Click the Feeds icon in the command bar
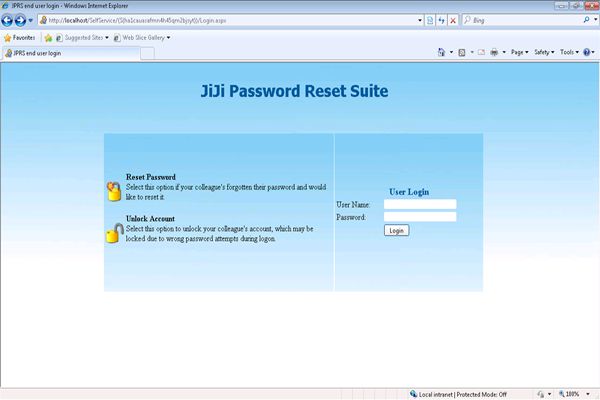 462,52
